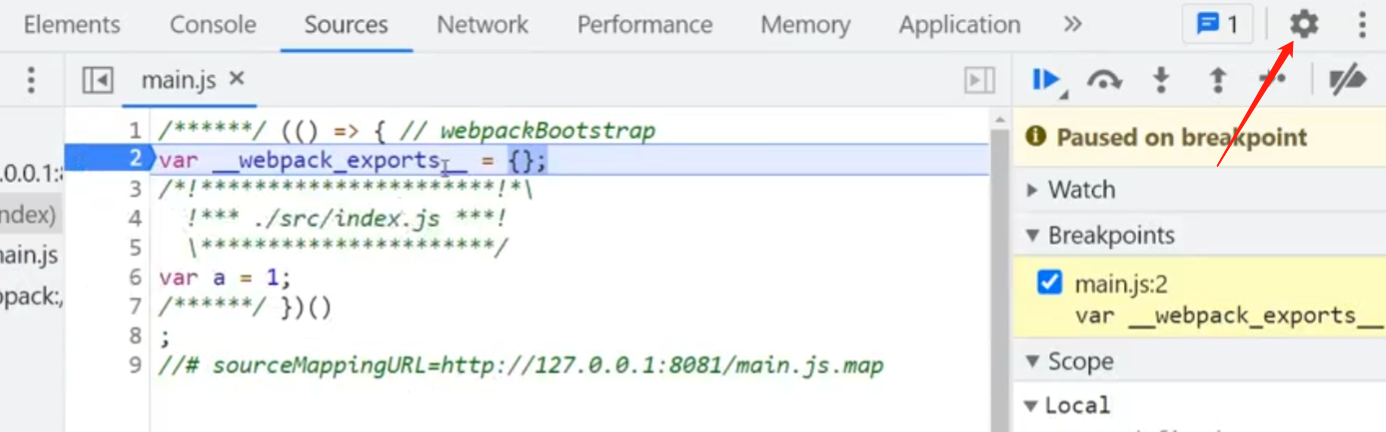Hide the debugger sidebar pane icon
Viewport: 1386px width, 432px height.
979,80
